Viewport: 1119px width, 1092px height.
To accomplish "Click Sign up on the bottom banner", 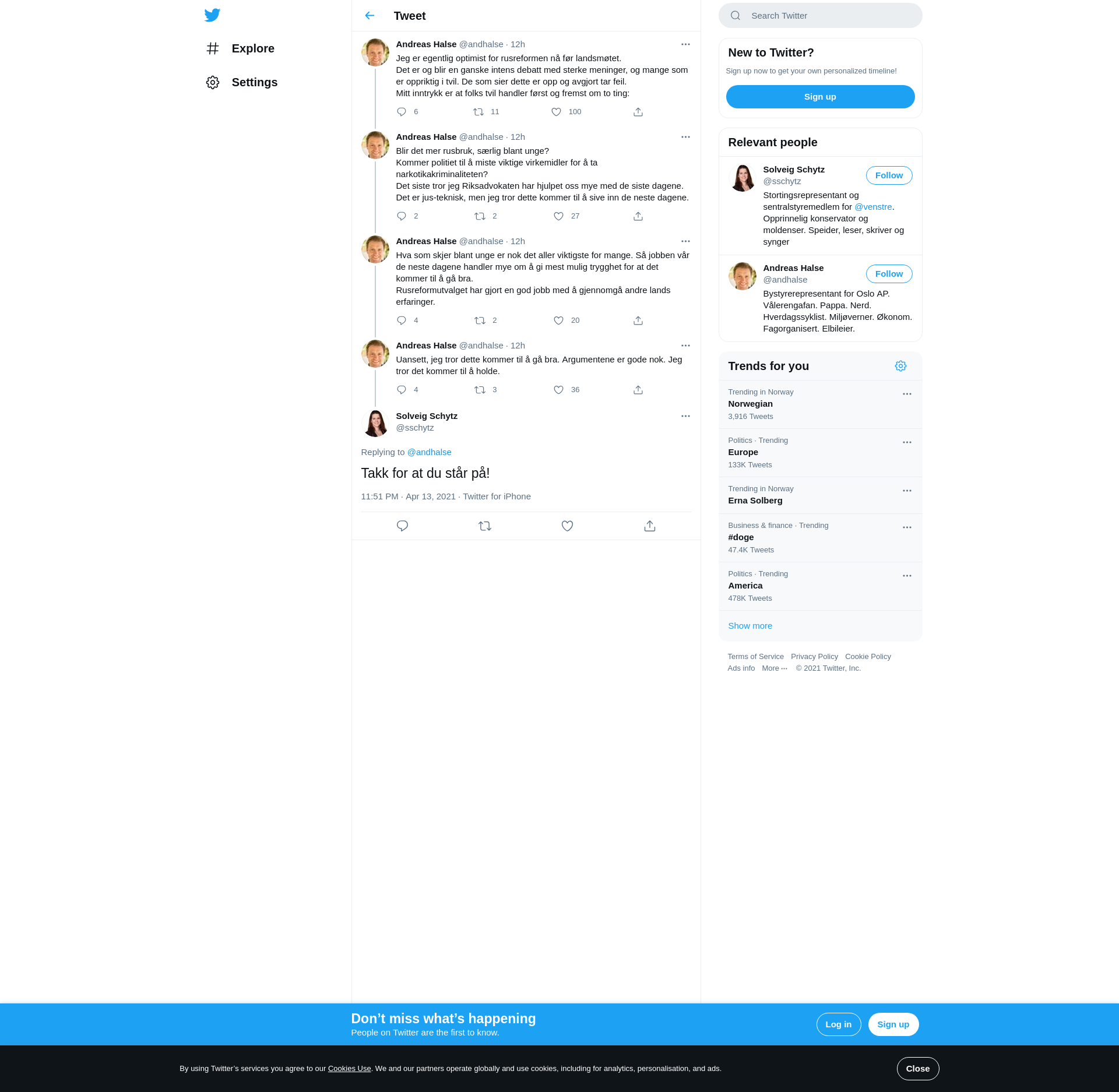I will [x=893, y=1024].
